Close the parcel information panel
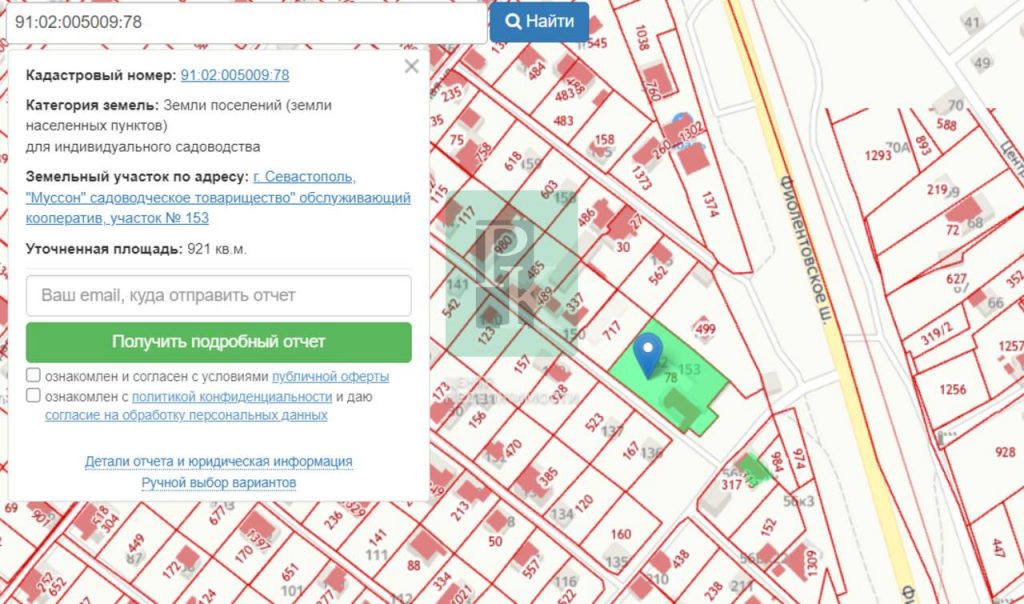1024x604 pixels. tap(411, 67)
